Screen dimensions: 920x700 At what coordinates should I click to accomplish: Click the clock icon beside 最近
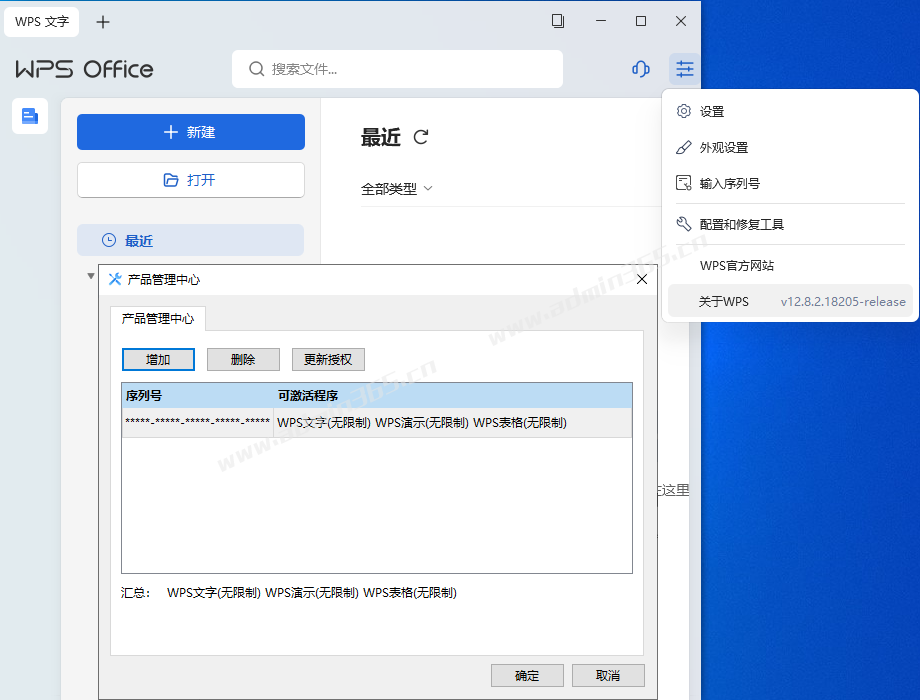(109, 240)
